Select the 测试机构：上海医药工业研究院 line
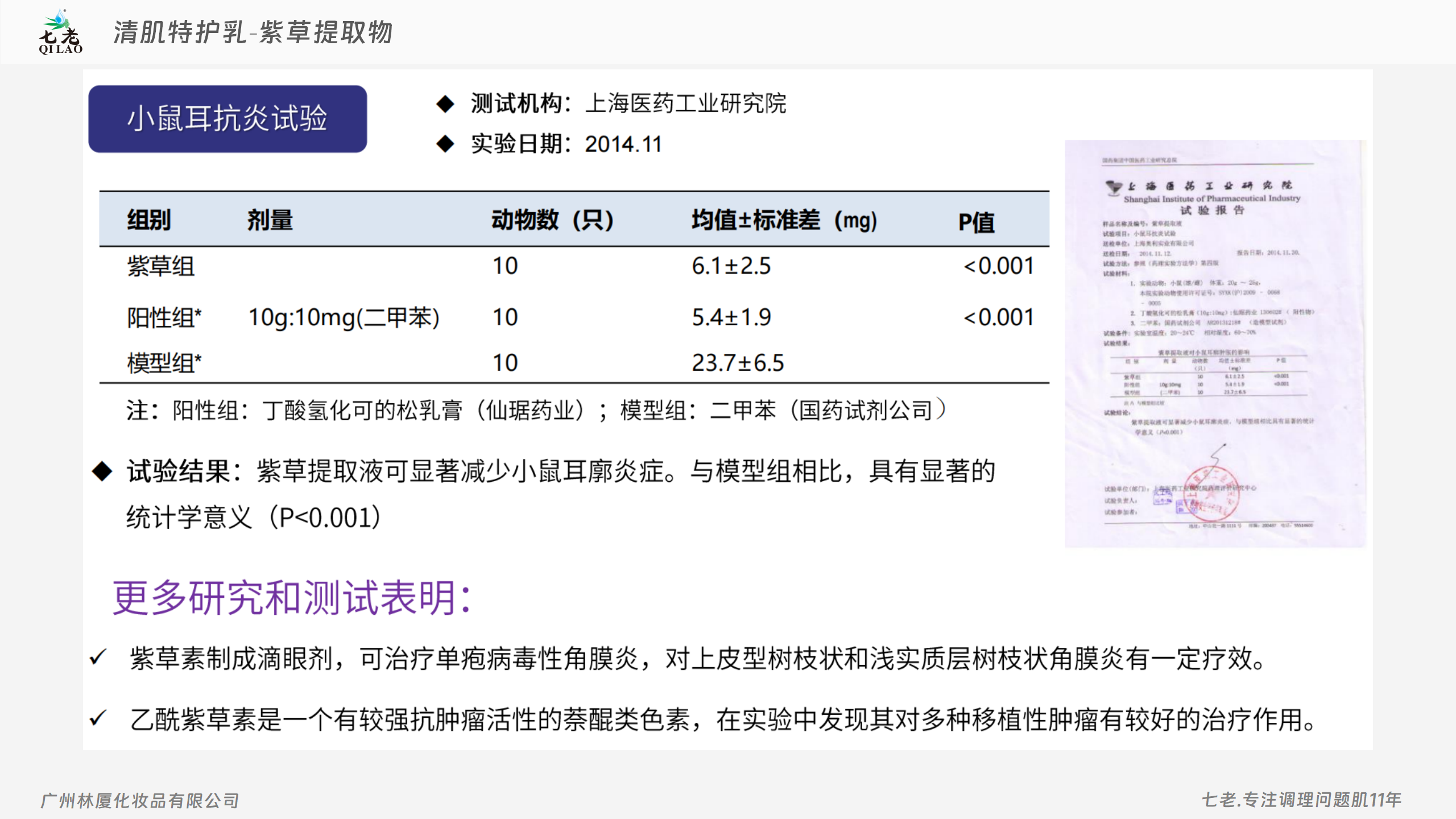 [628, 104]
